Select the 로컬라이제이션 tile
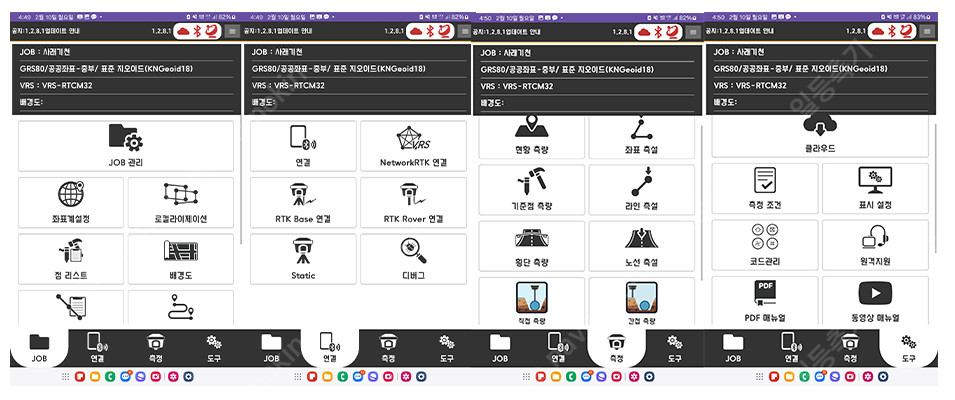The width and height of the screenshot is (955, 400). click(x=182, y=202)
